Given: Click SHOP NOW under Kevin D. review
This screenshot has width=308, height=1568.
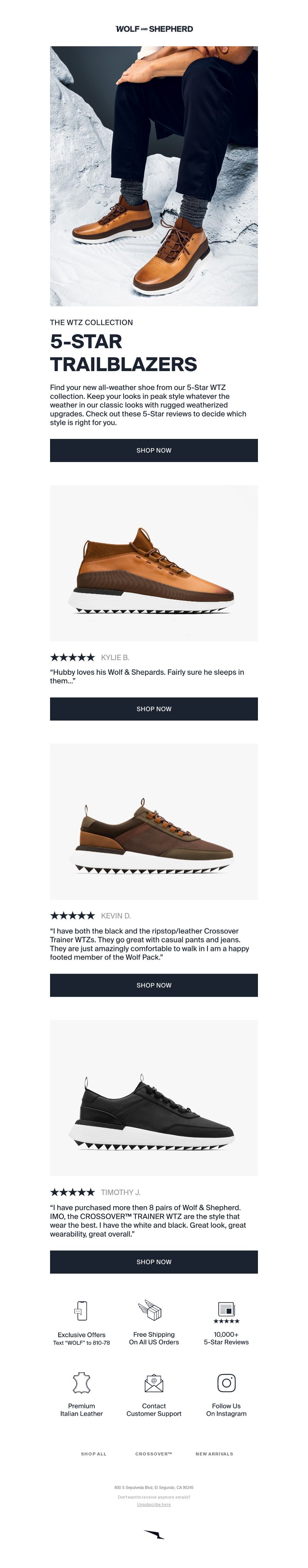Looking at the screenshot, I should tap(154, 985).
